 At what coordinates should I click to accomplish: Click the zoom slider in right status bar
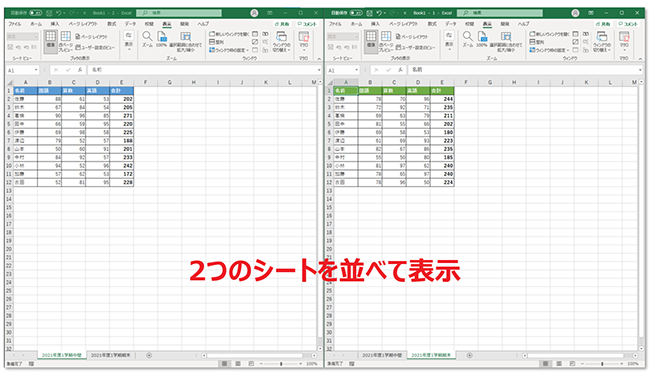602,364
